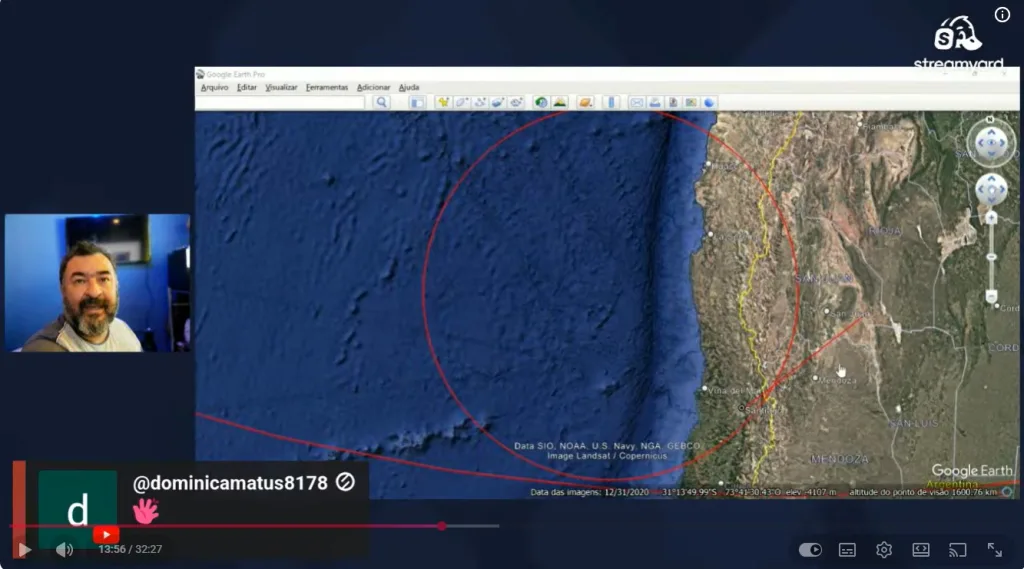Screen dimensions: 1024x569
Task: Click the sunlight landscape icon
Action: point(560,103)
